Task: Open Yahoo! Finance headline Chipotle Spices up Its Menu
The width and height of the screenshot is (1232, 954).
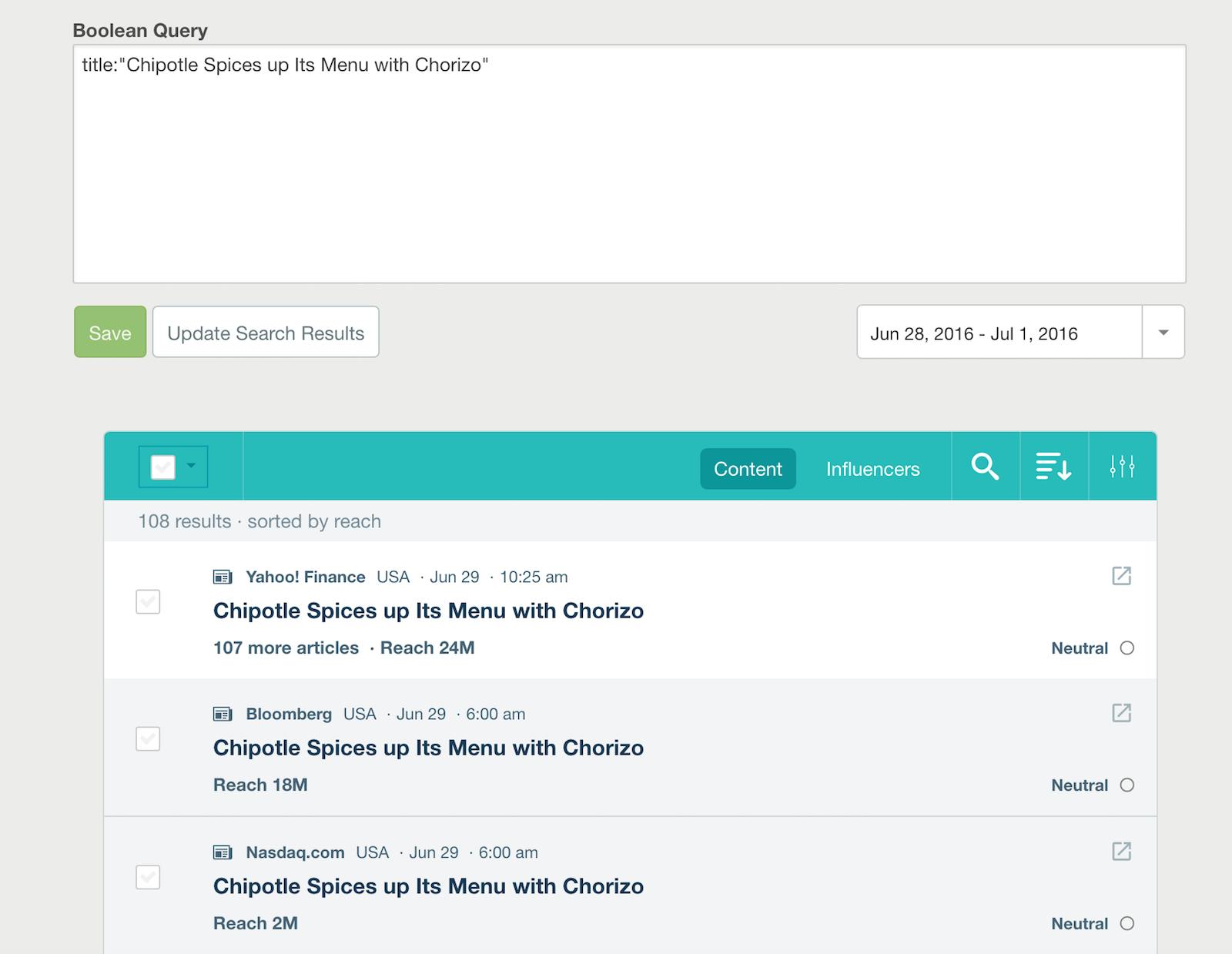Action: click(428, 611)
